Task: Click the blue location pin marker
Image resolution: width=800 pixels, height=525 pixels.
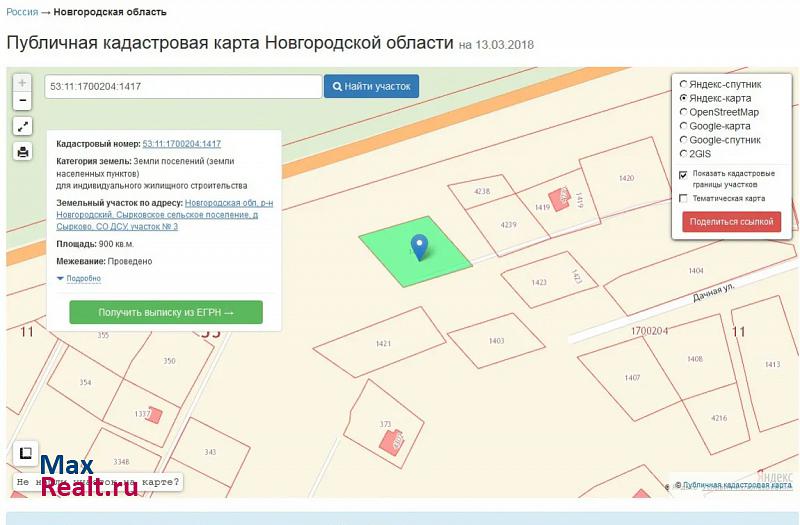Action: pos(420,245)
